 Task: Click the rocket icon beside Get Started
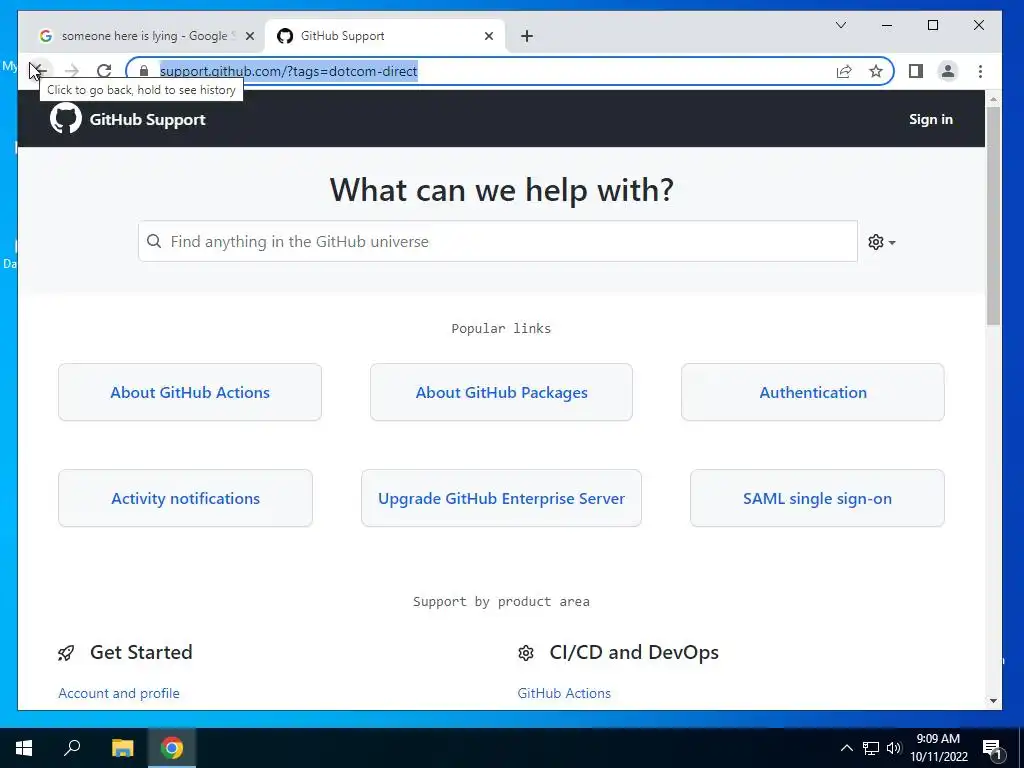(x=66, y=652)
